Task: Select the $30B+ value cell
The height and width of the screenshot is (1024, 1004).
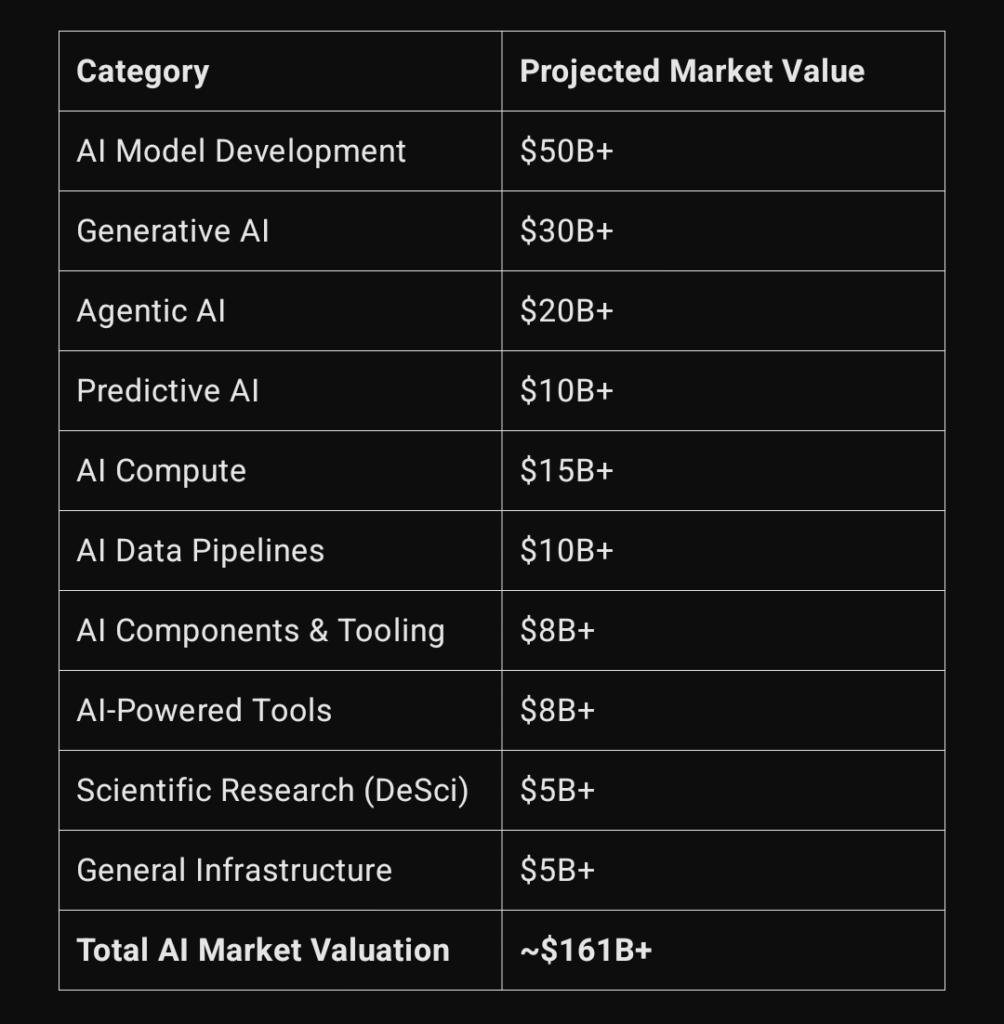Action: pyautogui.click(x=566, y=231)
